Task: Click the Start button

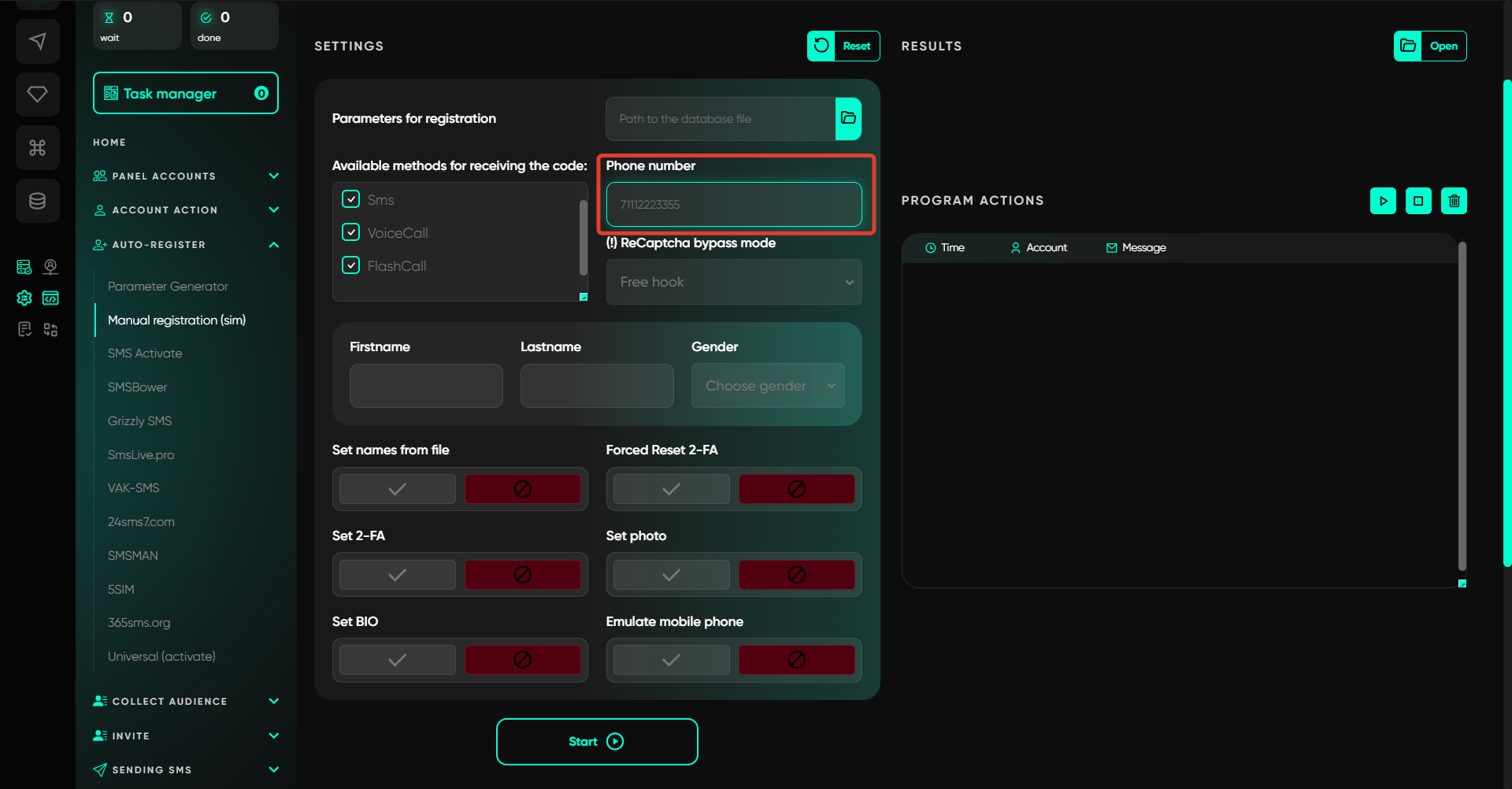Action: [x=597, y=742]
